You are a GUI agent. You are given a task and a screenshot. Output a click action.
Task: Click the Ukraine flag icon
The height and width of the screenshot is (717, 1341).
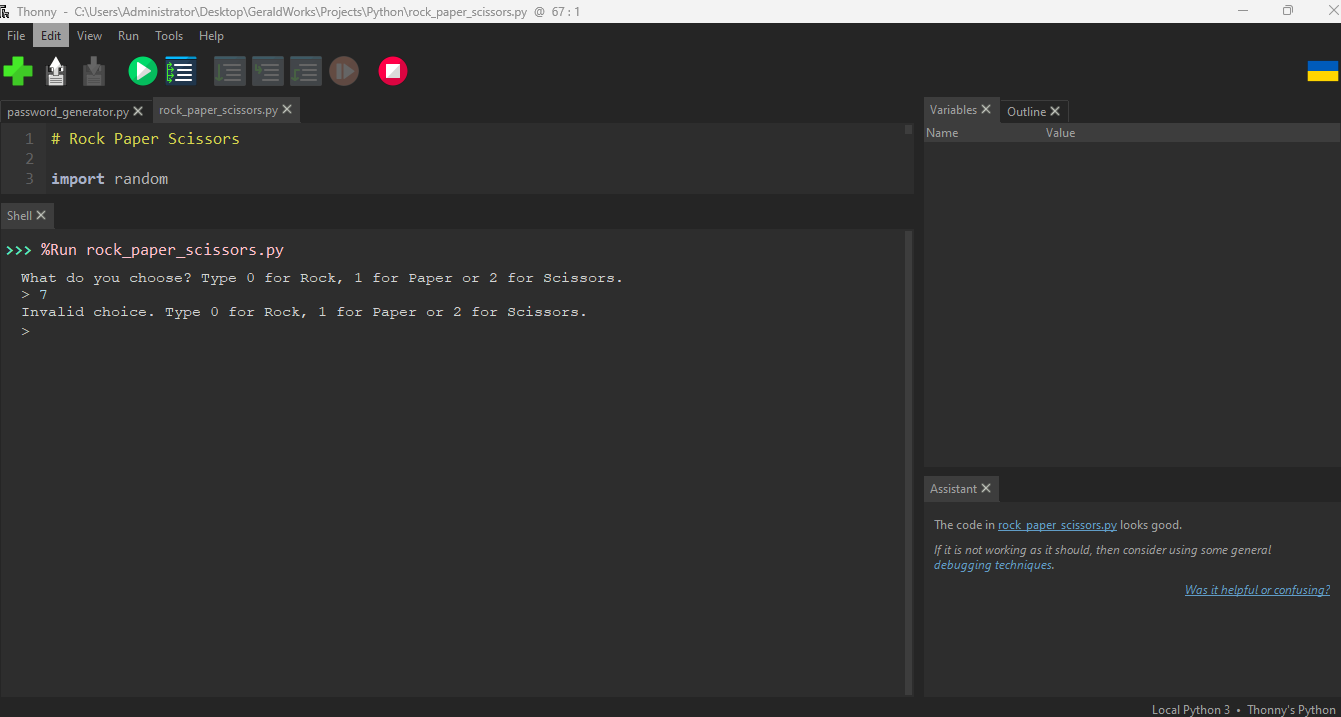pos(1322,71)
